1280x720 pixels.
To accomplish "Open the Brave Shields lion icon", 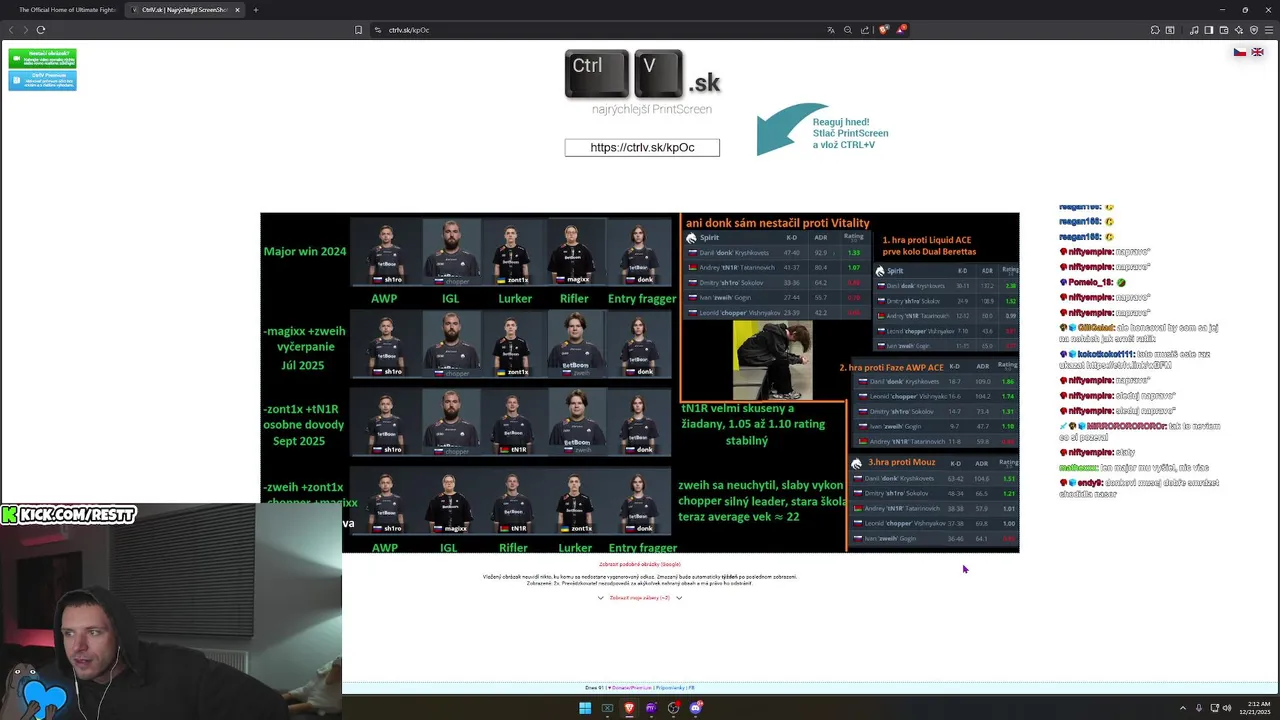I will coord(883,30).
